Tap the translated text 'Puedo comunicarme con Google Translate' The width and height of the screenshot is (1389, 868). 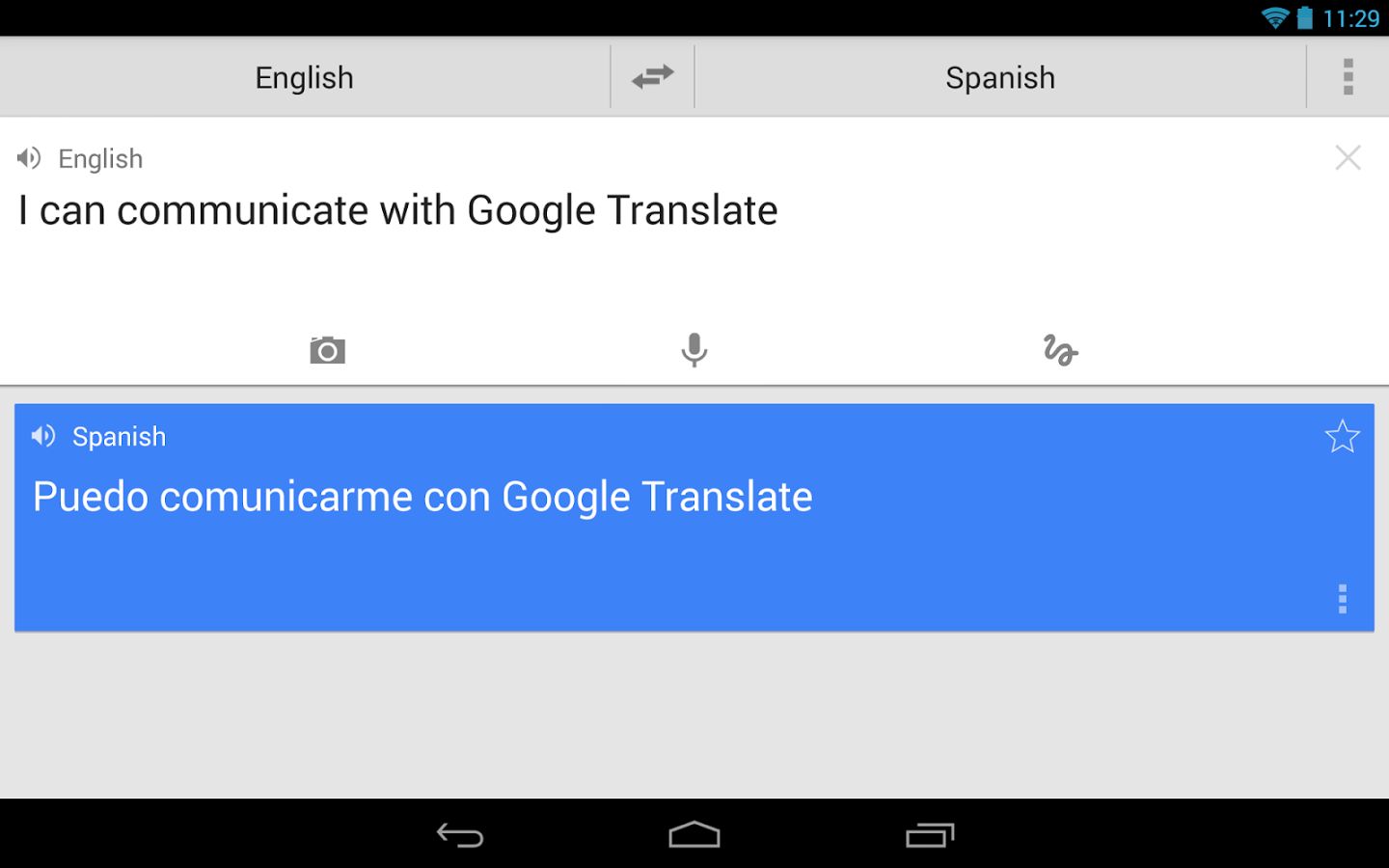point(422,498)
